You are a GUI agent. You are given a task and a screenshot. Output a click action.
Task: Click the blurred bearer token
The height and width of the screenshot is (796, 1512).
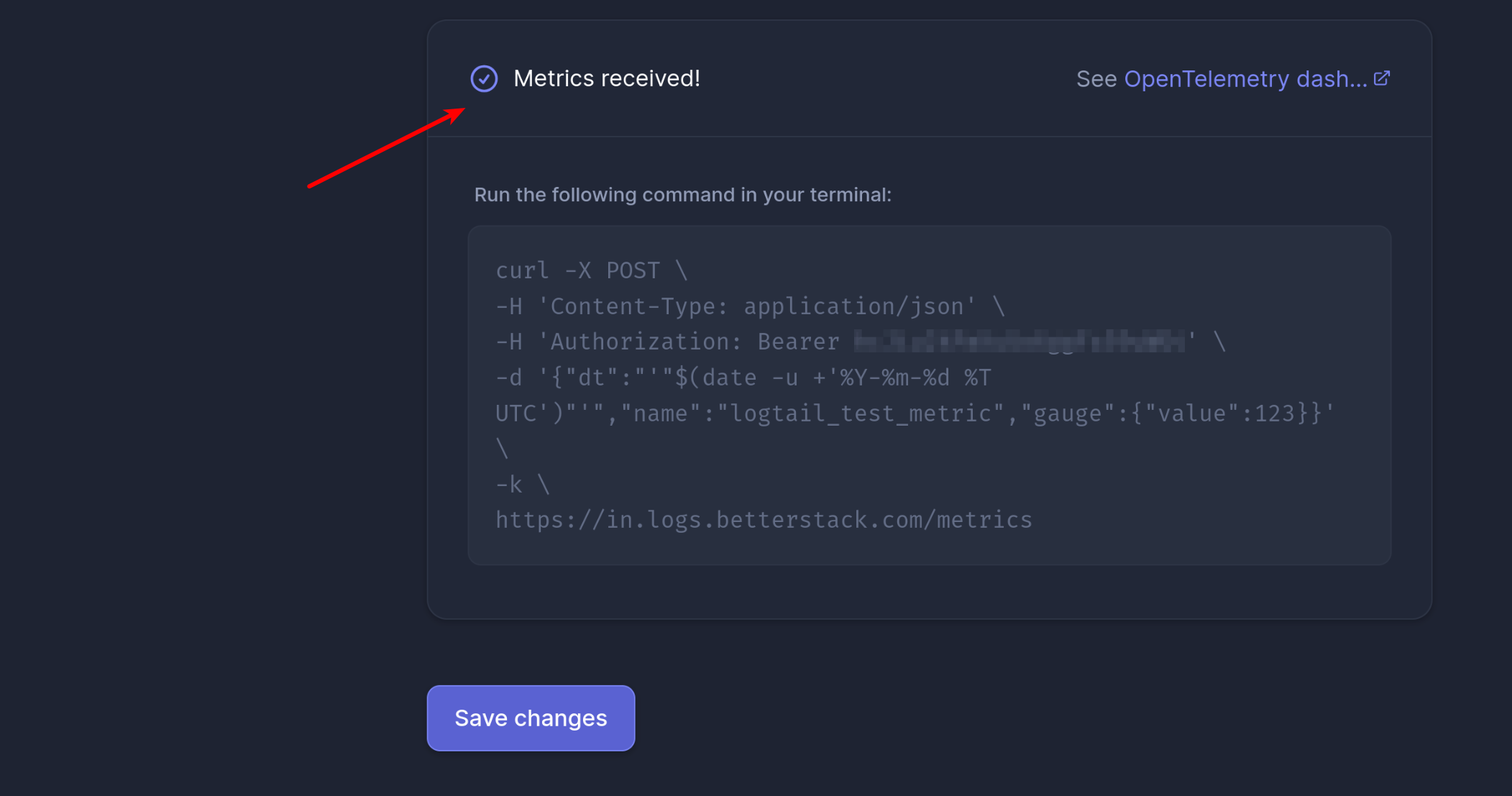[1019, 341]
